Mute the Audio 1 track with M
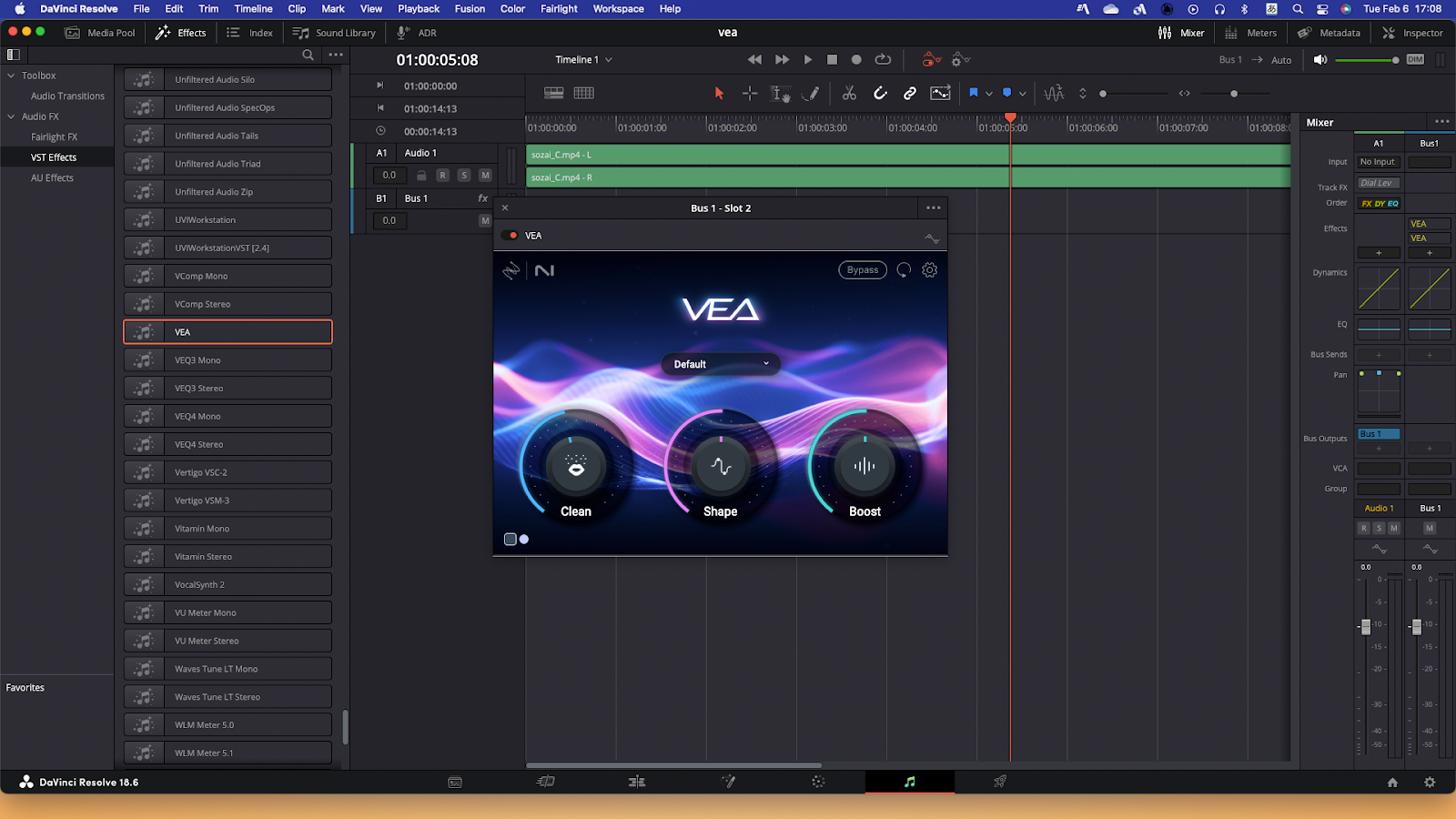Screen dimensions: 1456x819 coord(485,175)
